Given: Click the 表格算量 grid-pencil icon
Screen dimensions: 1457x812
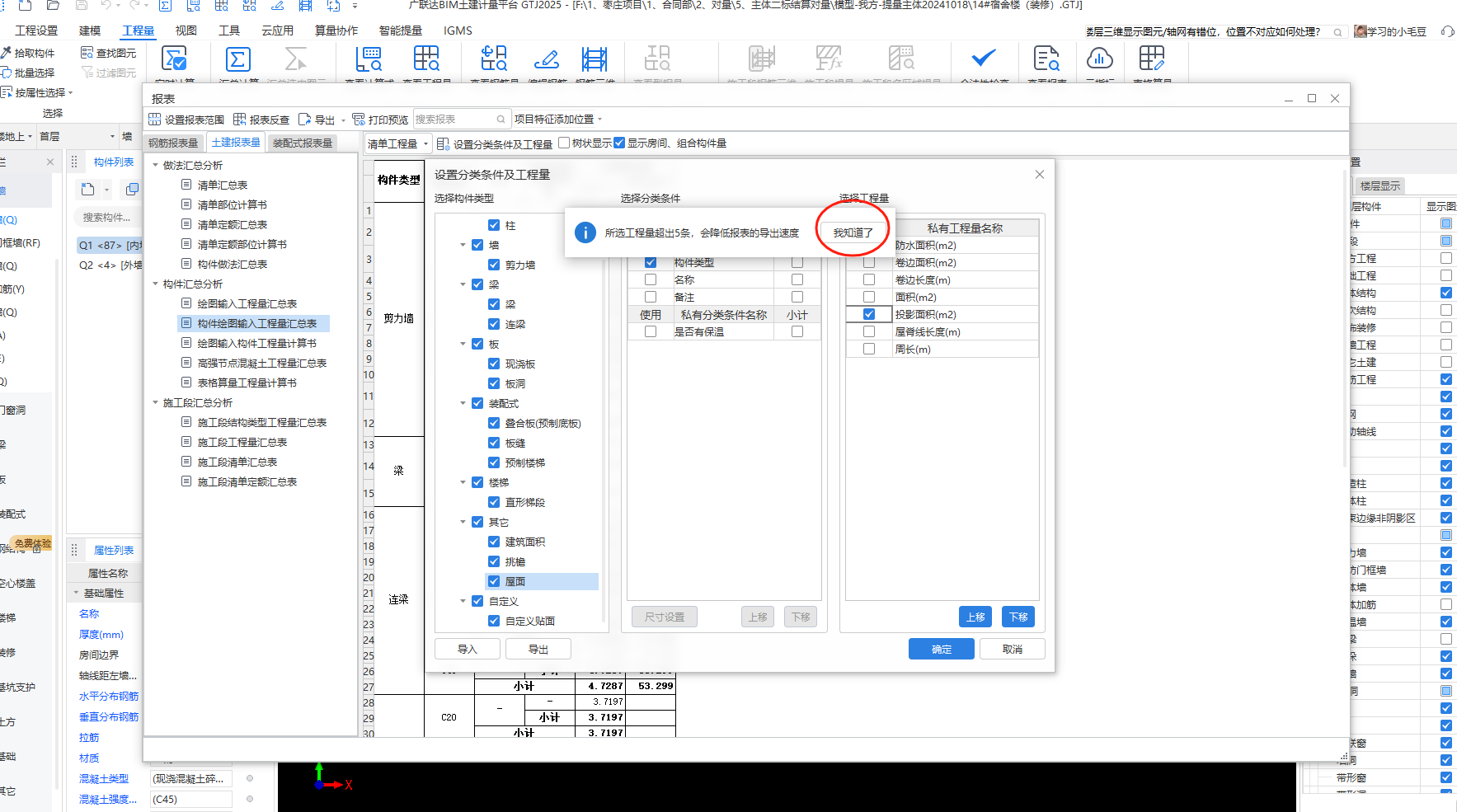Looking at the screenshot, I should pos(1151,59).
